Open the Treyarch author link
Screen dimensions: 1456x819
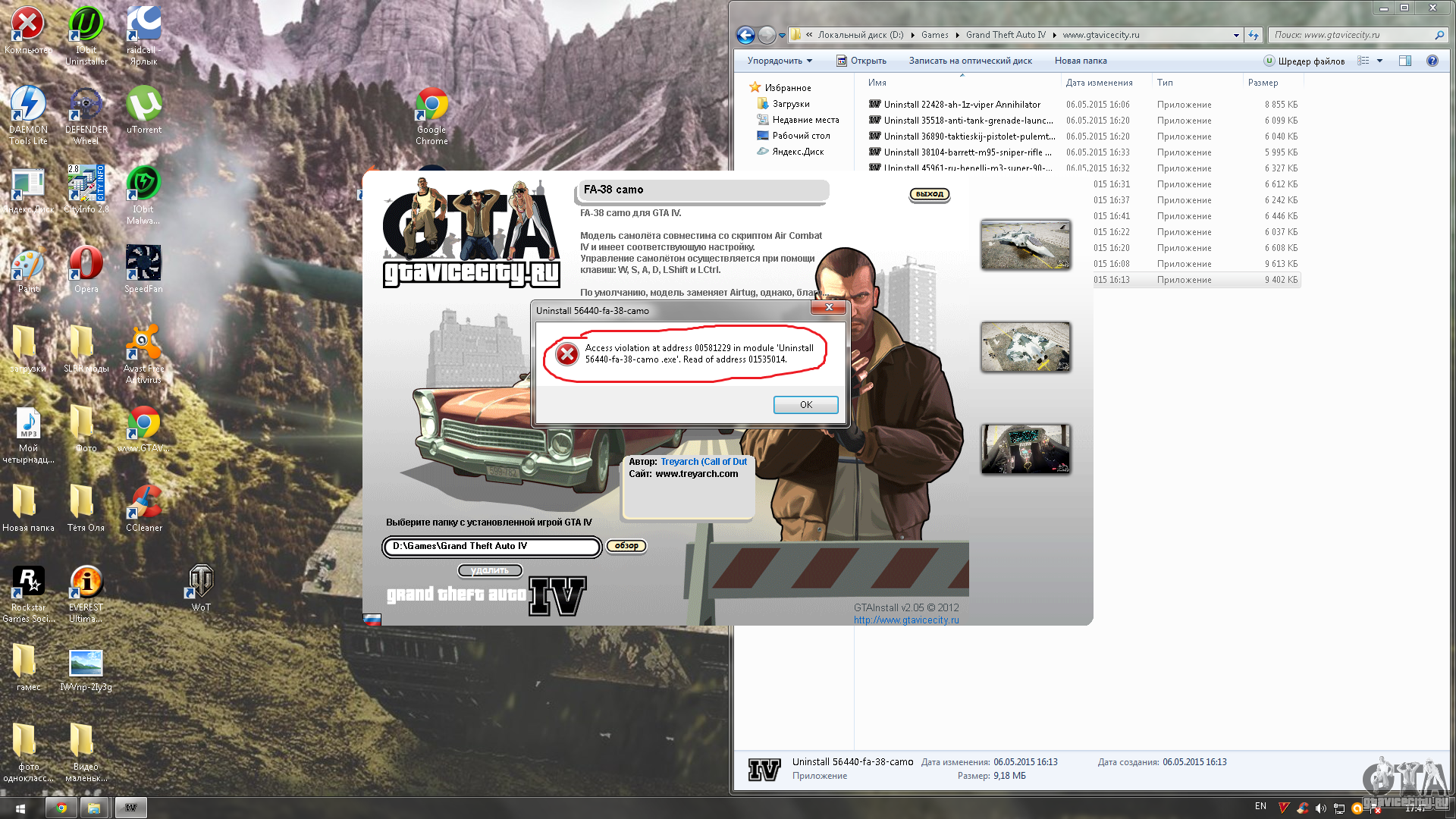click(x=704, y=462)
